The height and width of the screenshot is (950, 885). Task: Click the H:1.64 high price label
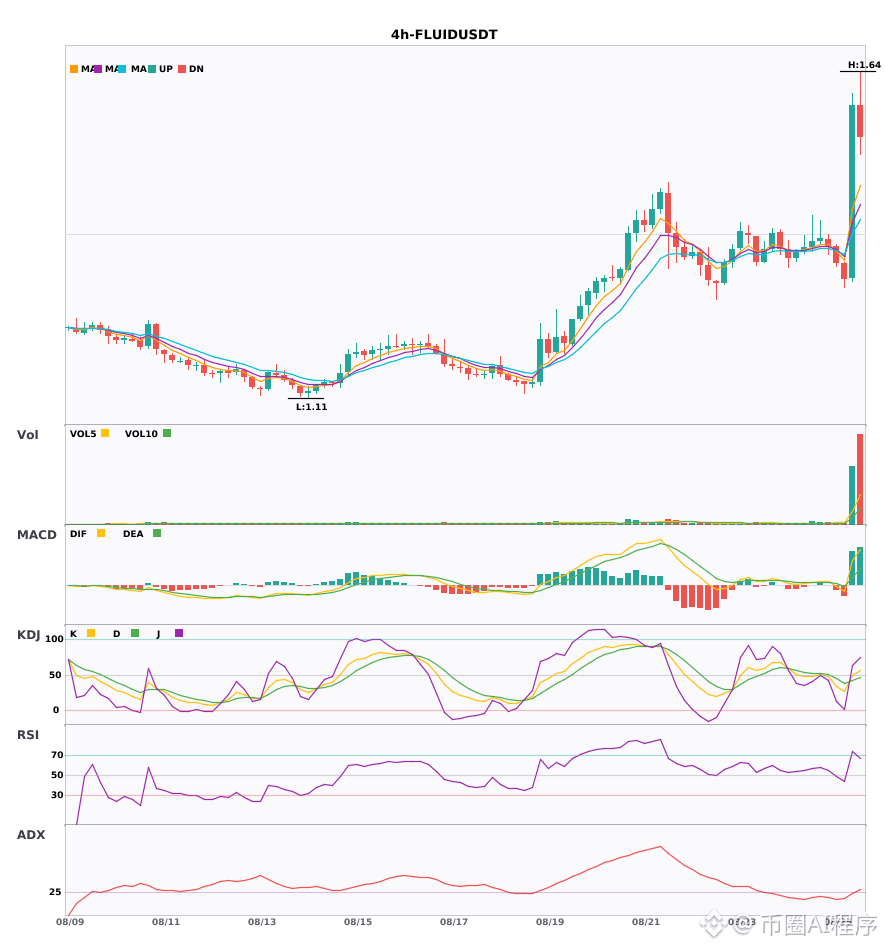[x=864, y=65]
